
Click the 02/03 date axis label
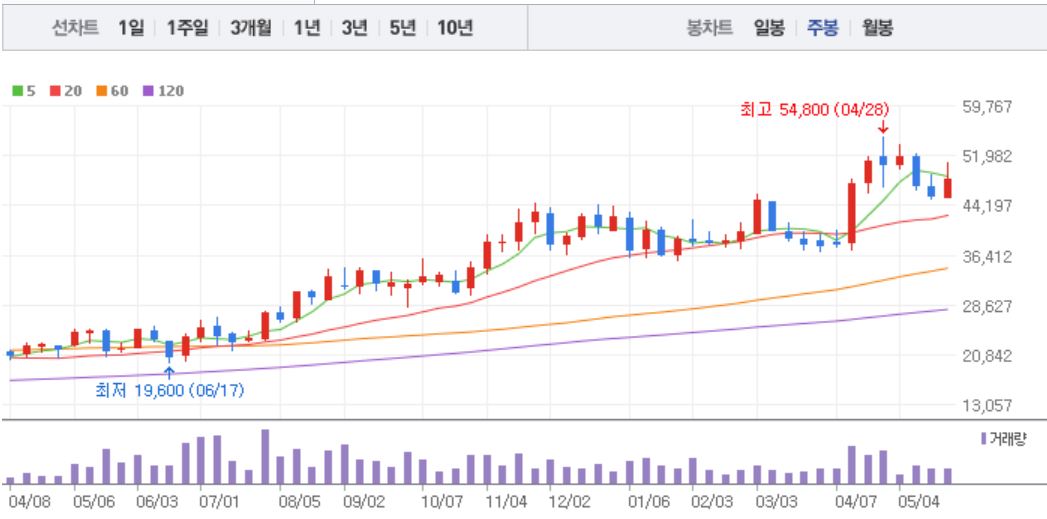tap(712, 502)
